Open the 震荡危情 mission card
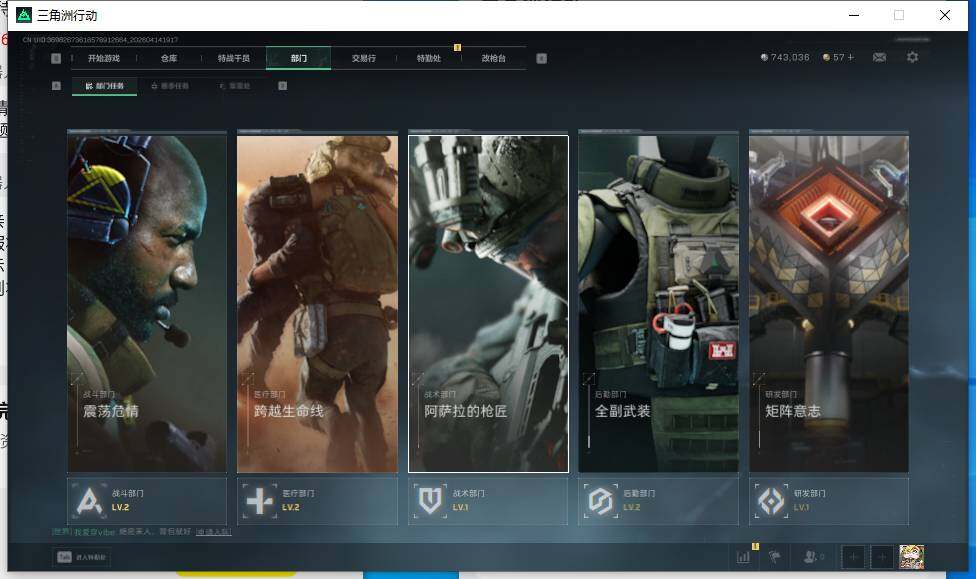This screenshot has height=579, width=976. click(x=147, y=304)
